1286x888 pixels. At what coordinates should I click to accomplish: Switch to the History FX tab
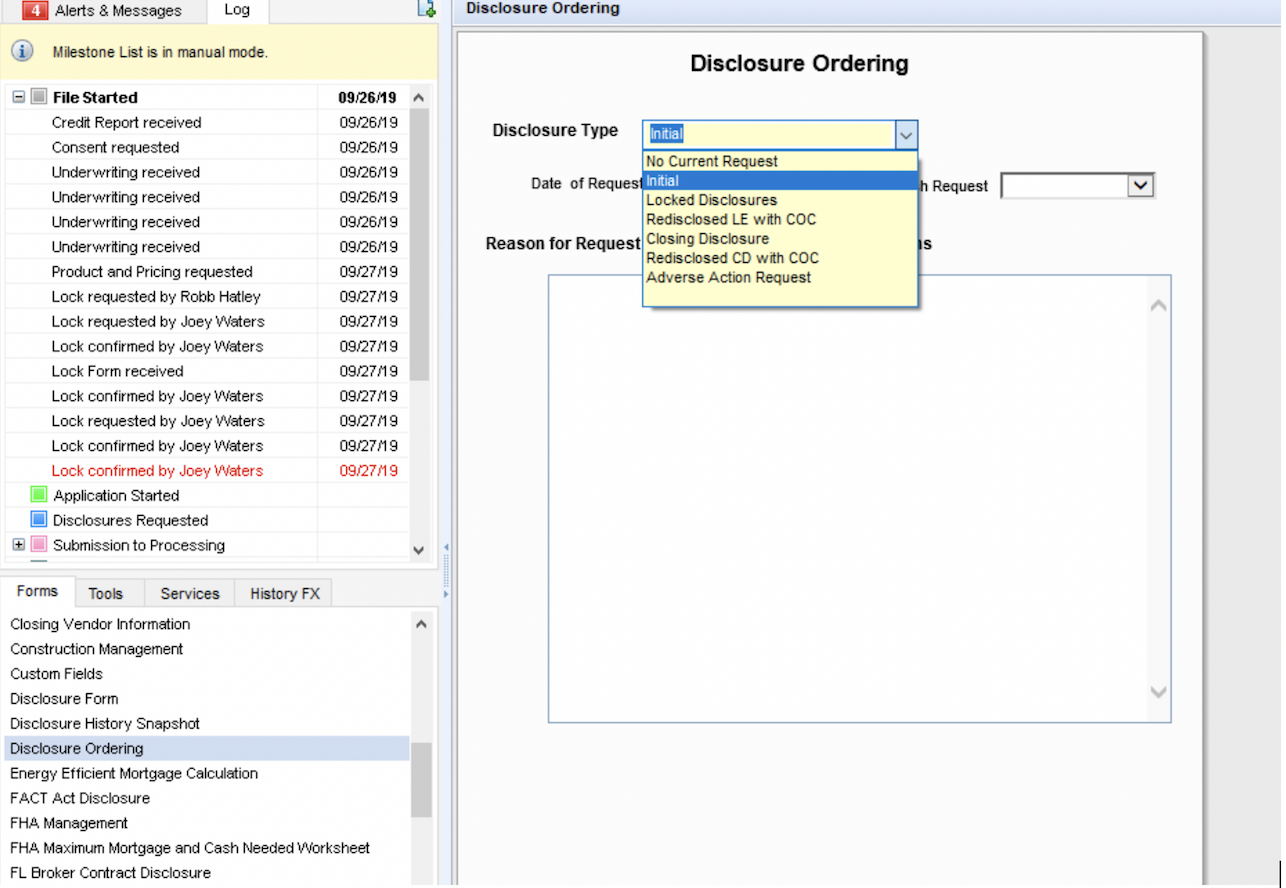[285, 593]
